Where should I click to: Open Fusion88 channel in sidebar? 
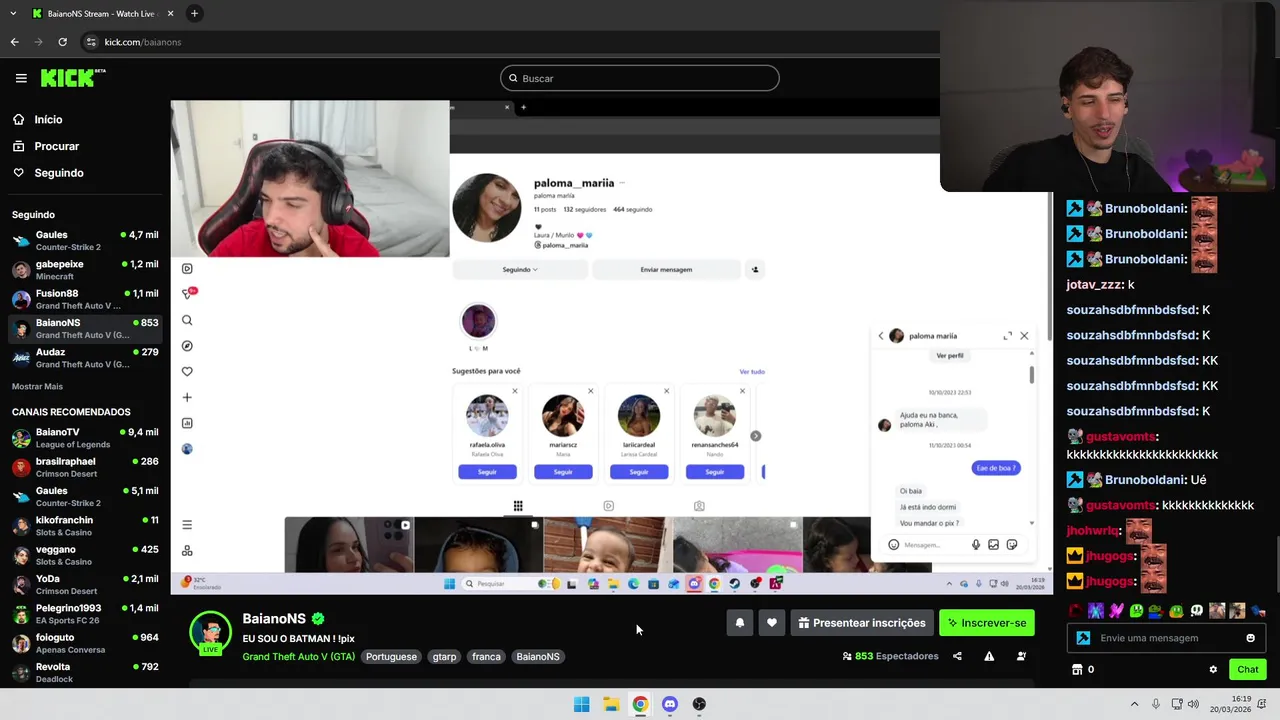[x=86, y=299]
